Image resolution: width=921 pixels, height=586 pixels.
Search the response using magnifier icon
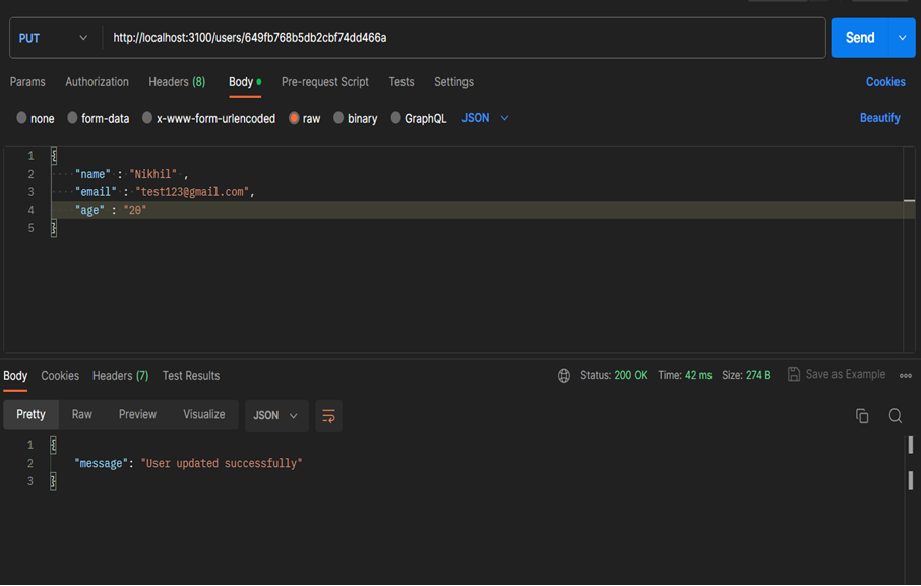[x=895, y=416]
